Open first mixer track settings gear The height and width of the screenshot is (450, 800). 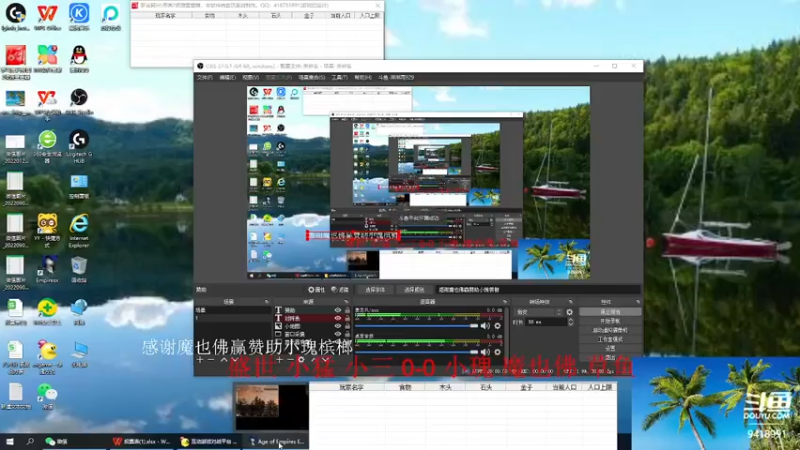click(x=497, y=326)
